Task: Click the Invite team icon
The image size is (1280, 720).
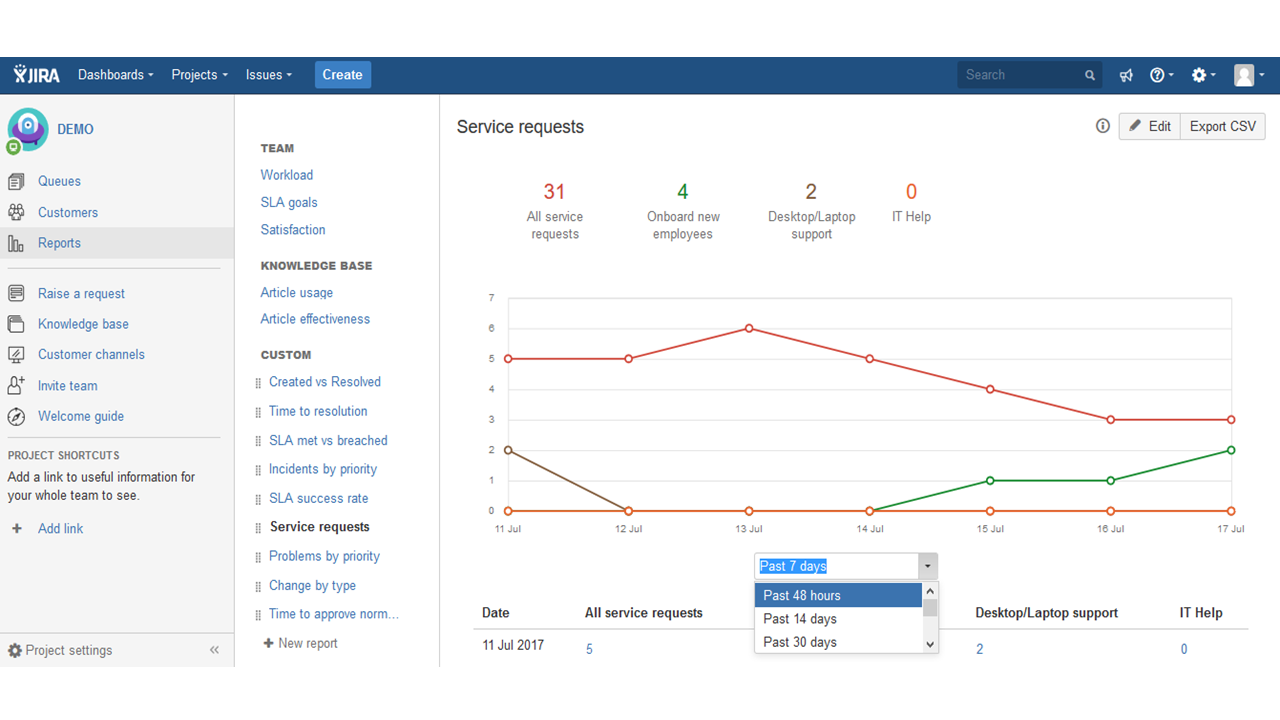Action: coord(16,385)
